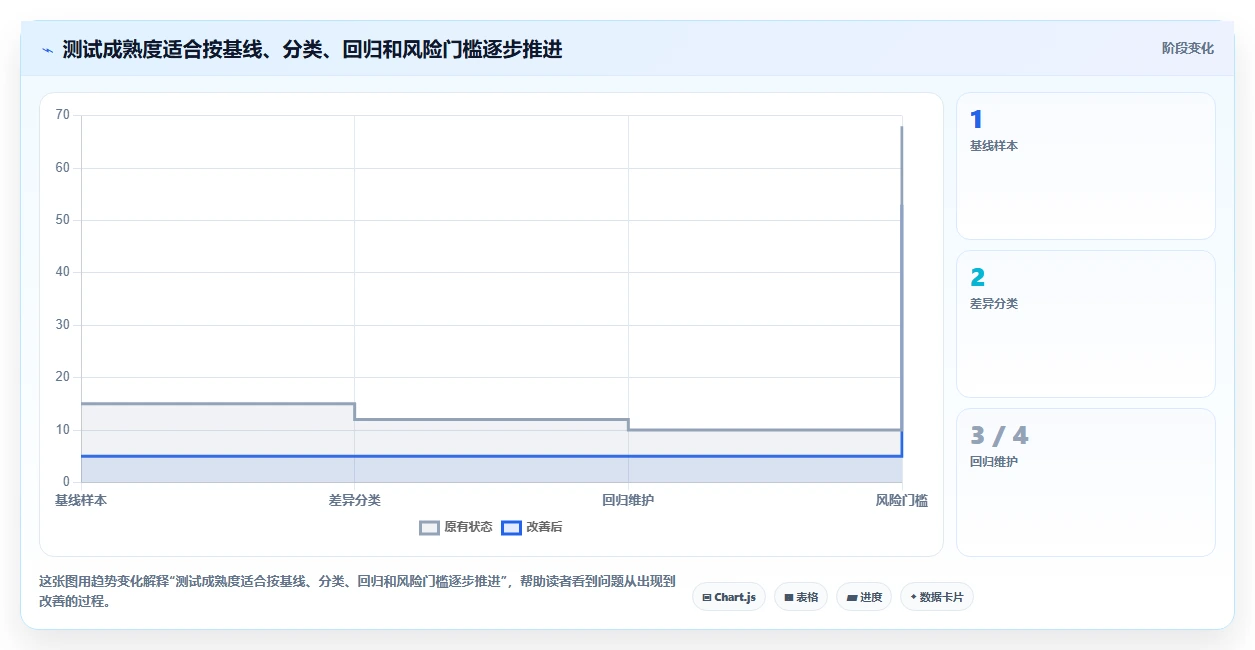Click the lightning icon beside the title
The width and height of the screenshot is (1255, 650).
tap(47, 49)
